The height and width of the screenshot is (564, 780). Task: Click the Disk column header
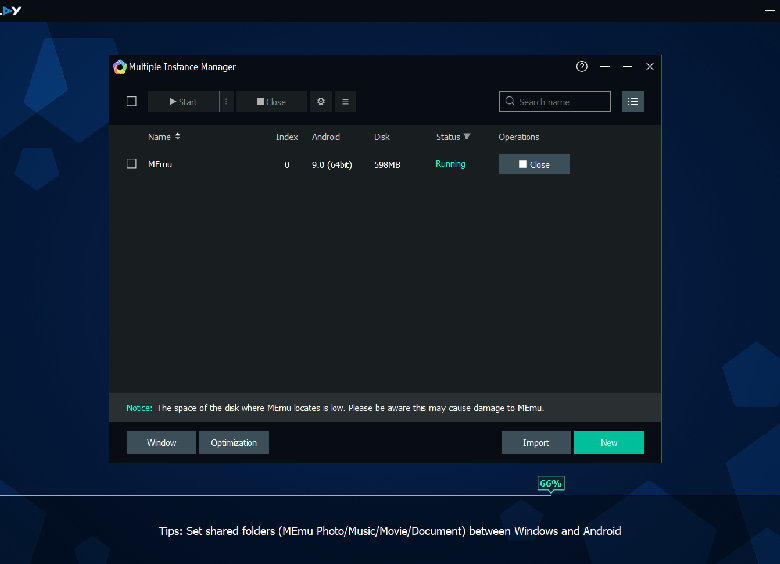[382, 137]
